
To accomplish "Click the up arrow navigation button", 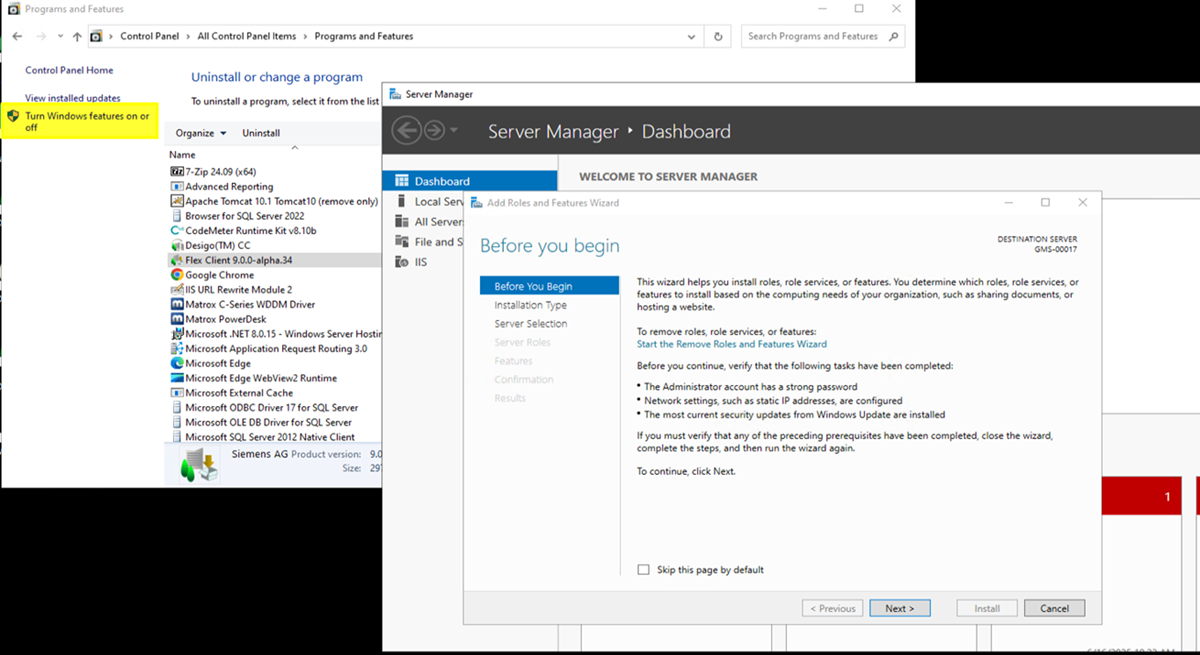I will 77,37.
